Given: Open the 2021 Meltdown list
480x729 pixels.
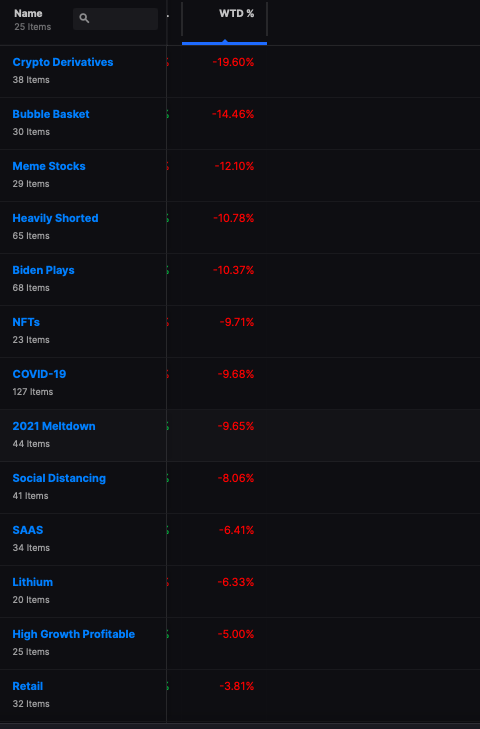Looking at the screenshot, I should click(53, 426).
